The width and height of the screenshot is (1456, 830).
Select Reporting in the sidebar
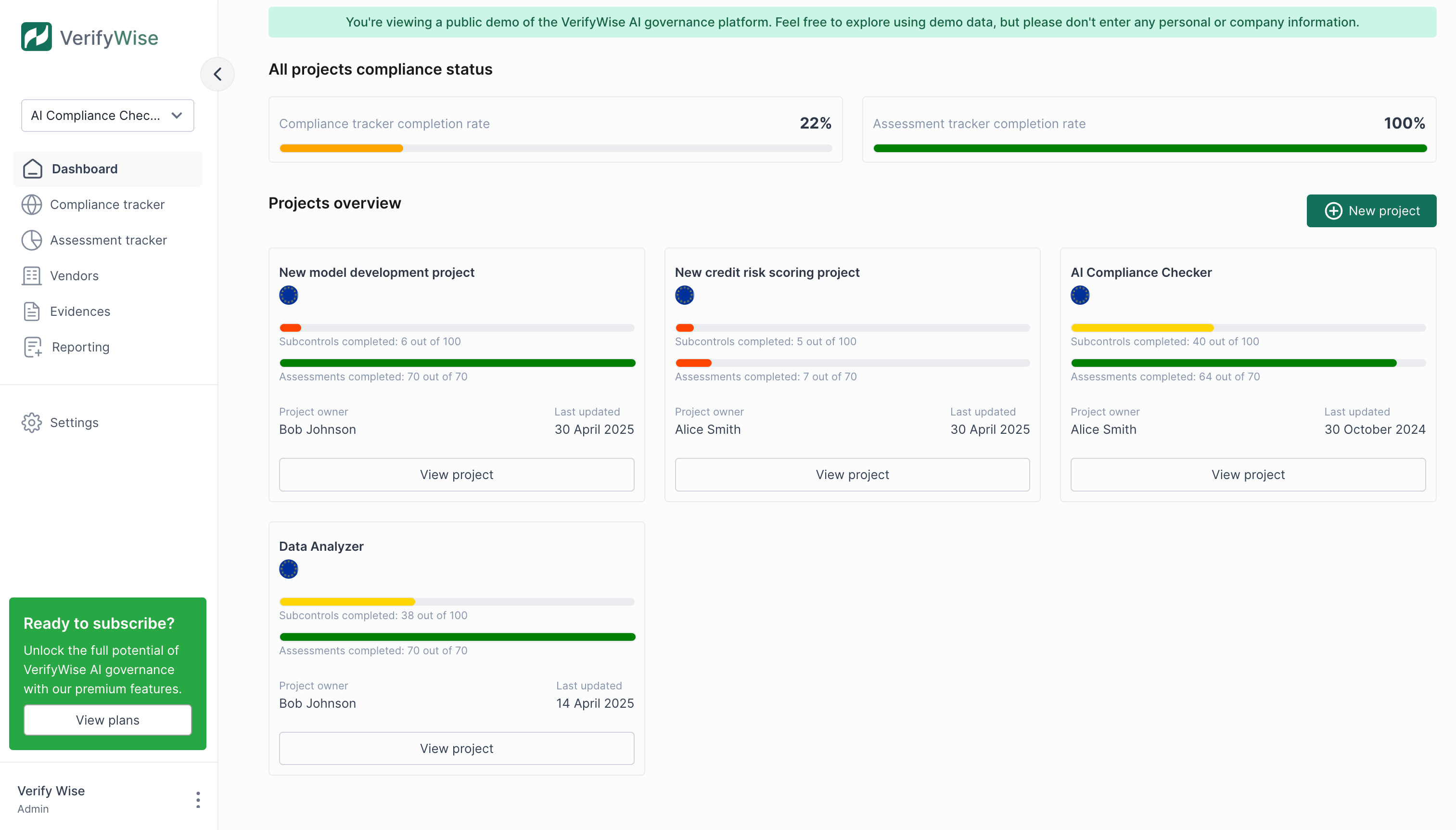80,347
